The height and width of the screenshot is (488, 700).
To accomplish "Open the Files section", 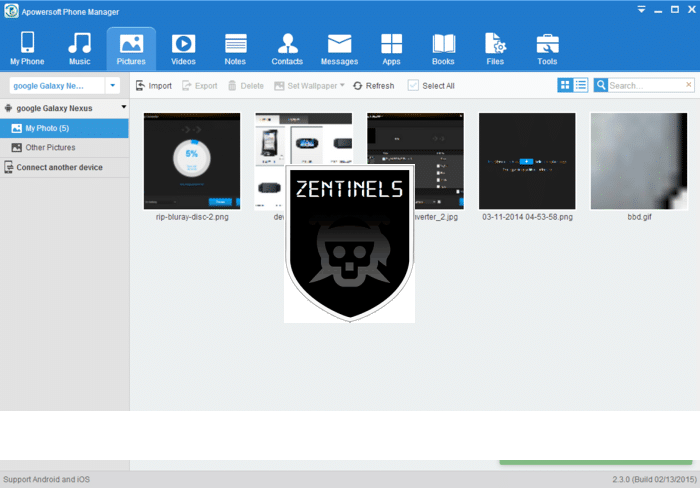I will pyautogui.click(x=495, y=49).
